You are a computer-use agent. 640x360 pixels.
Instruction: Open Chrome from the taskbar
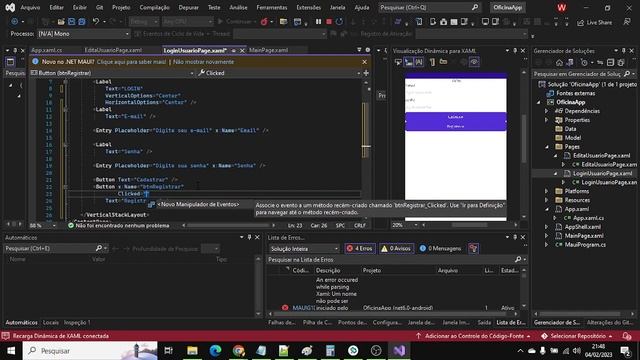[239, 351]
